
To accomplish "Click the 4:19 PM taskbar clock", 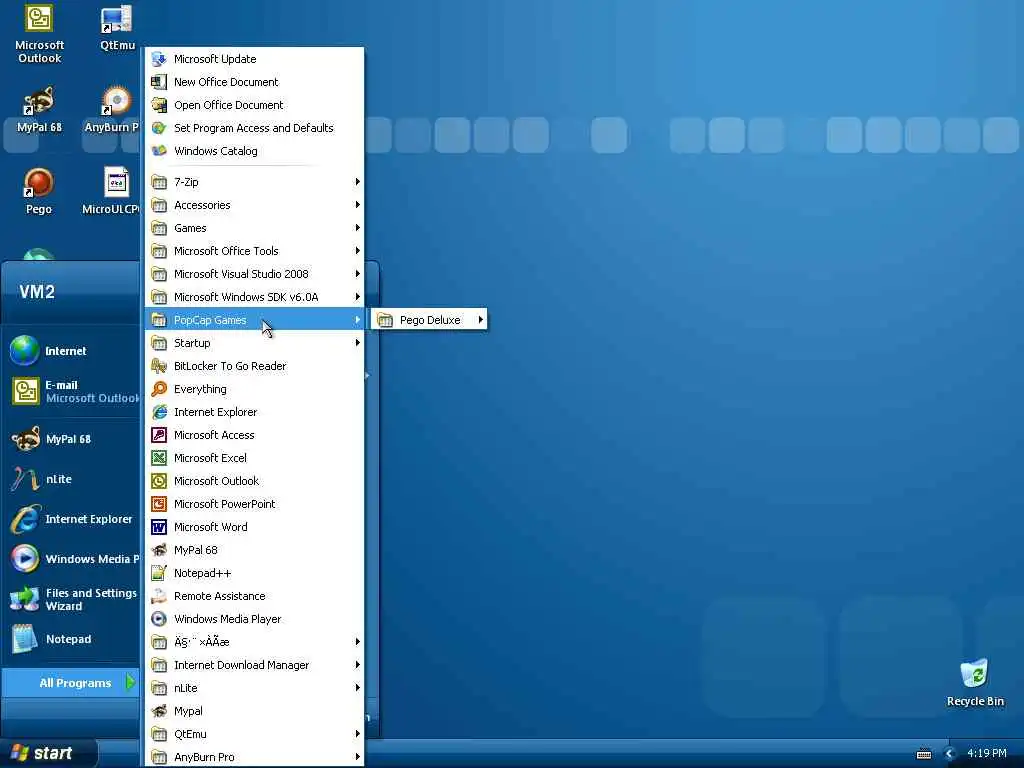I will click(986, 753).
